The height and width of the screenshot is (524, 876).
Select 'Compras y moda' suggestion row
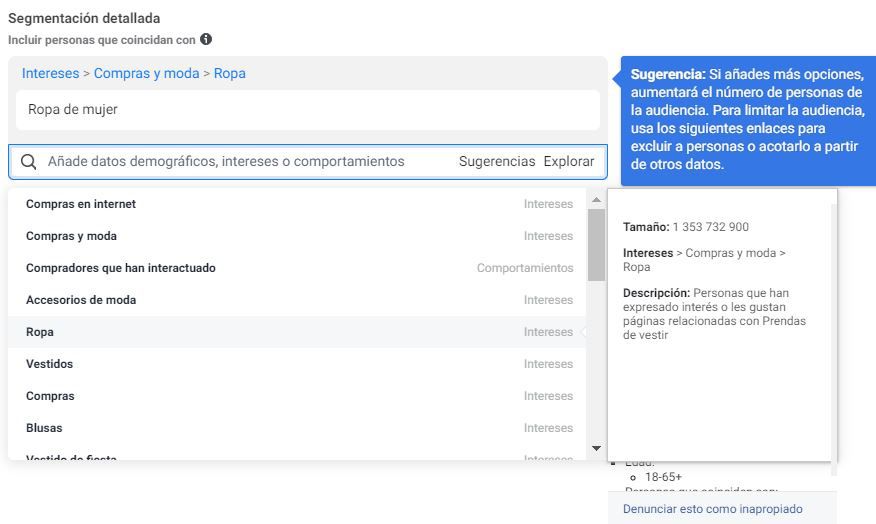(297, 236)
